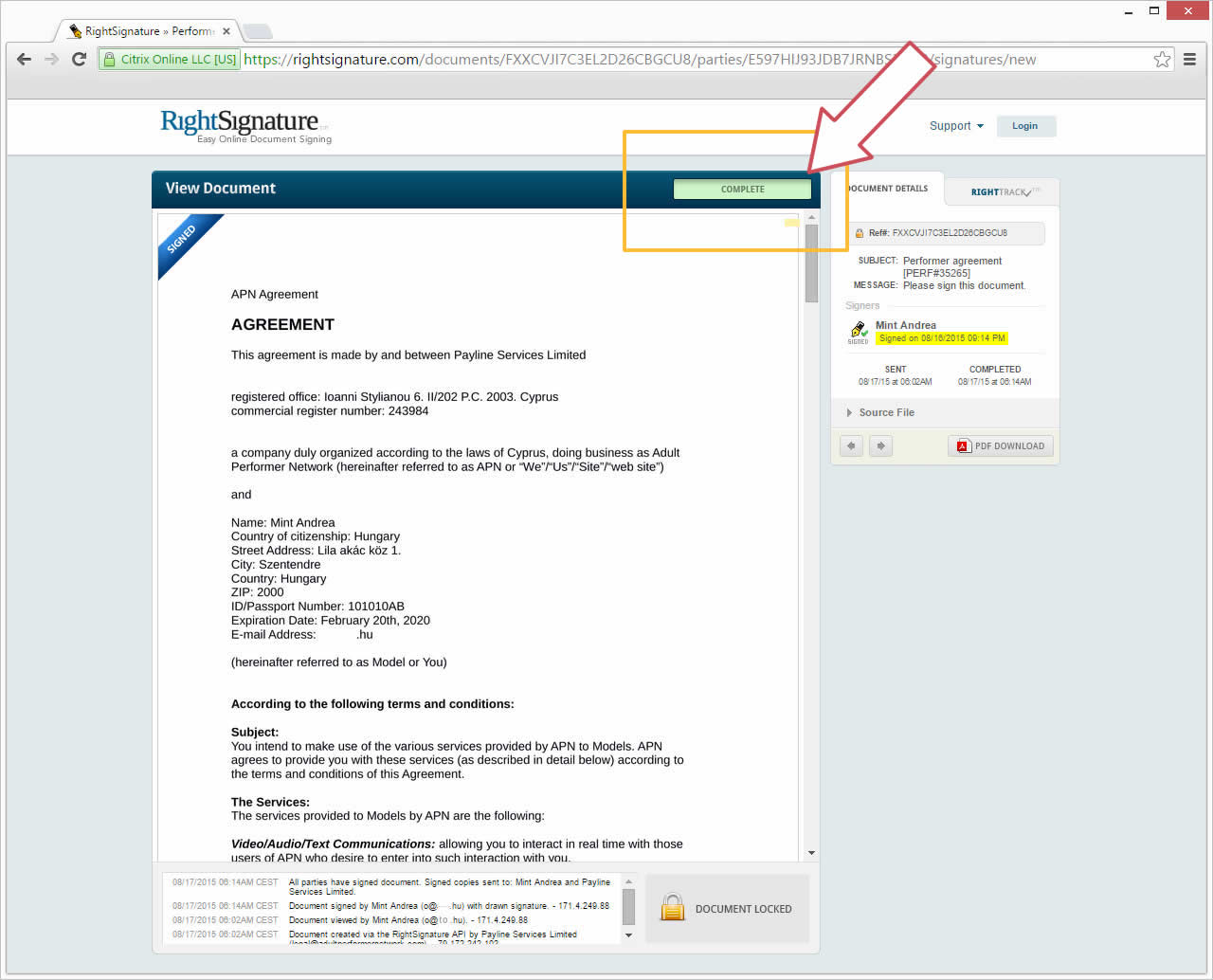1213x980 pixels.
Task: Reload the page with the refresh icon
Action: point(80,59)
